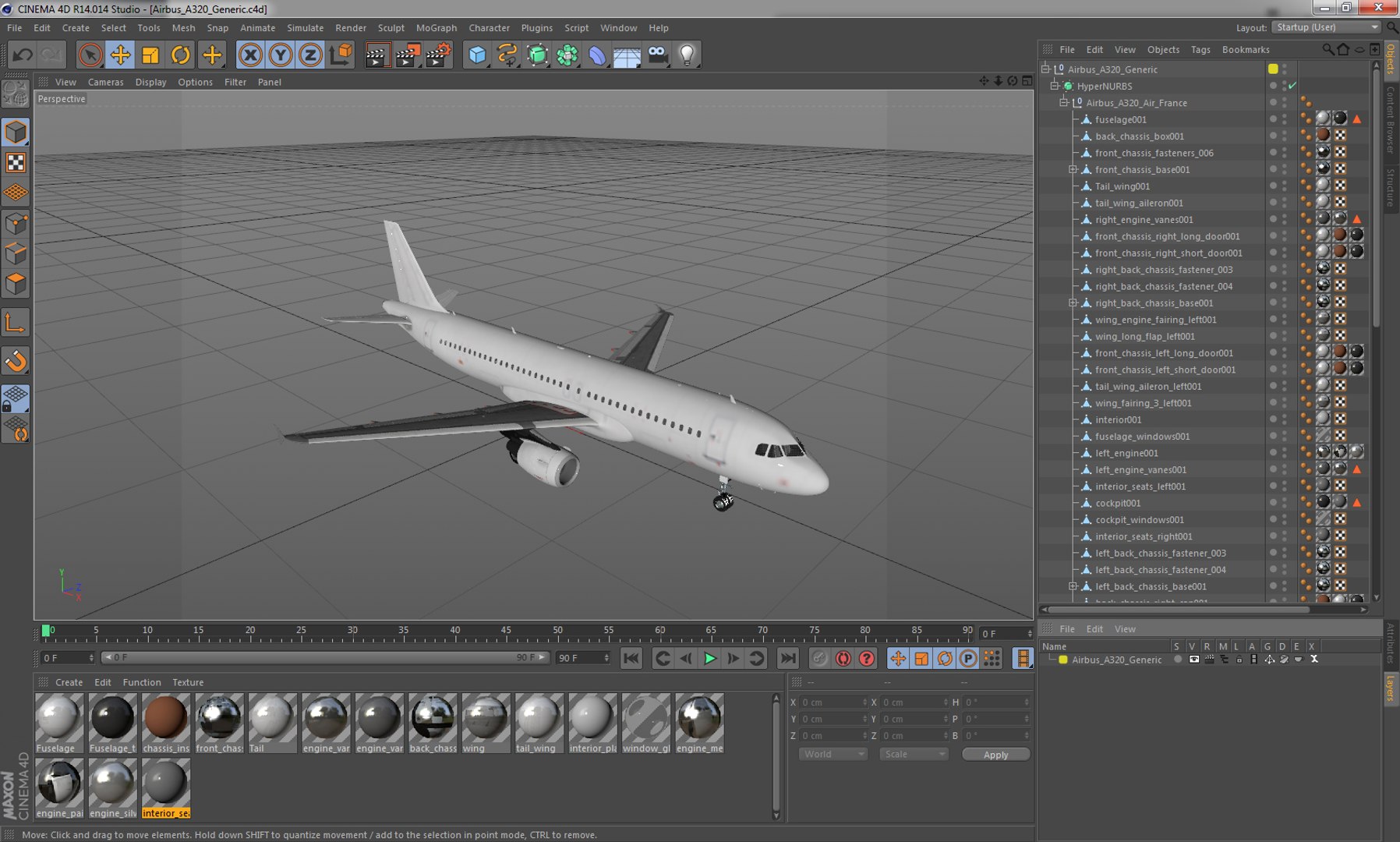
Task: Activate the Scale tool in top toolbar
Action: point(150,55)
